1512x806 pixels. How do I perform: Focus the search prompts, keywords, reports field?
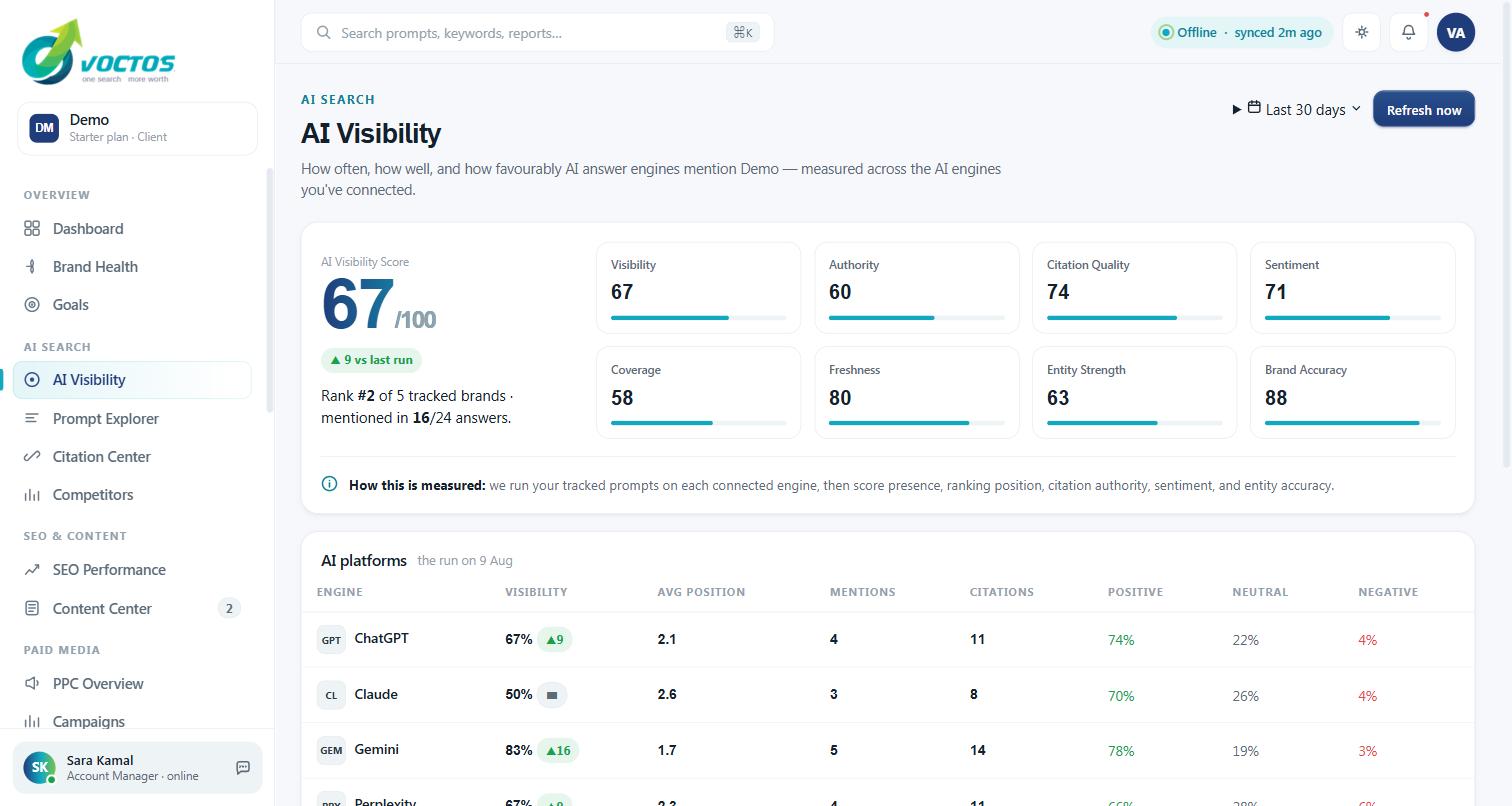pos(537,33)
